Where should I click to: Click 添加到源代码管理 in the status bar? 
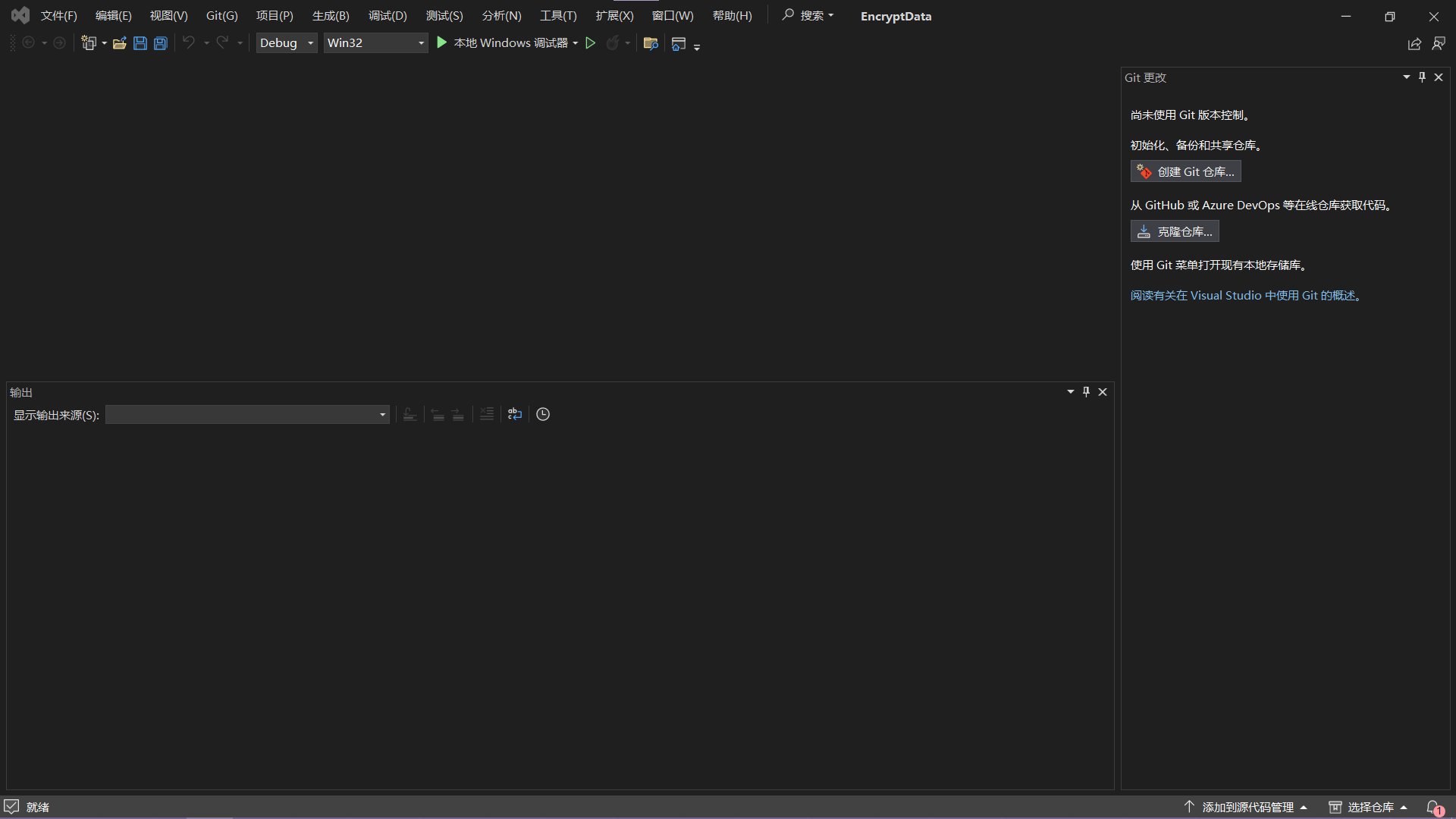click(1247, 807)
